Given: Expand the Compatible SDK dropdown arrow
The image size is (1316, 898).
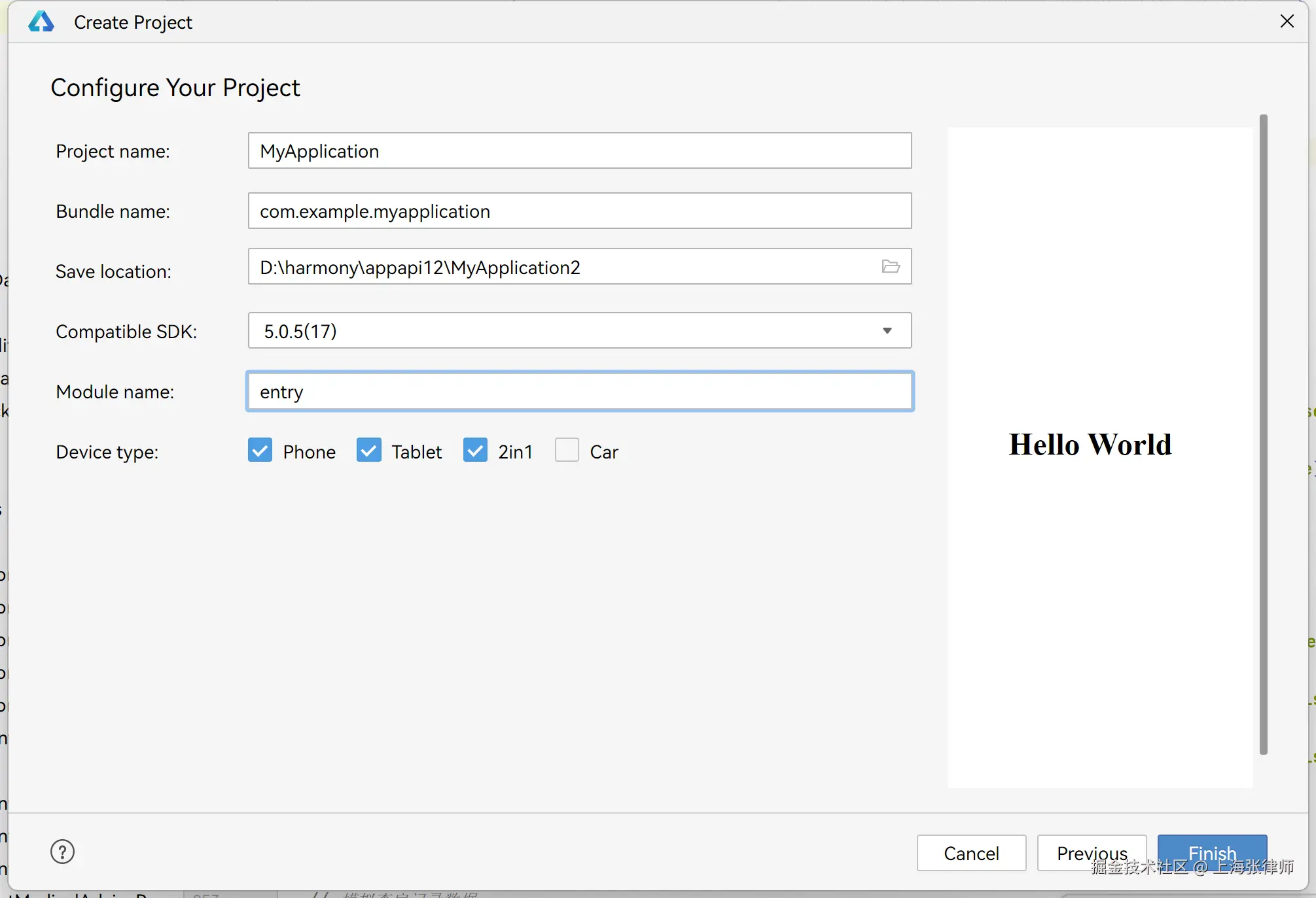Looking at the screenshot, I should (x=887, y=331).
